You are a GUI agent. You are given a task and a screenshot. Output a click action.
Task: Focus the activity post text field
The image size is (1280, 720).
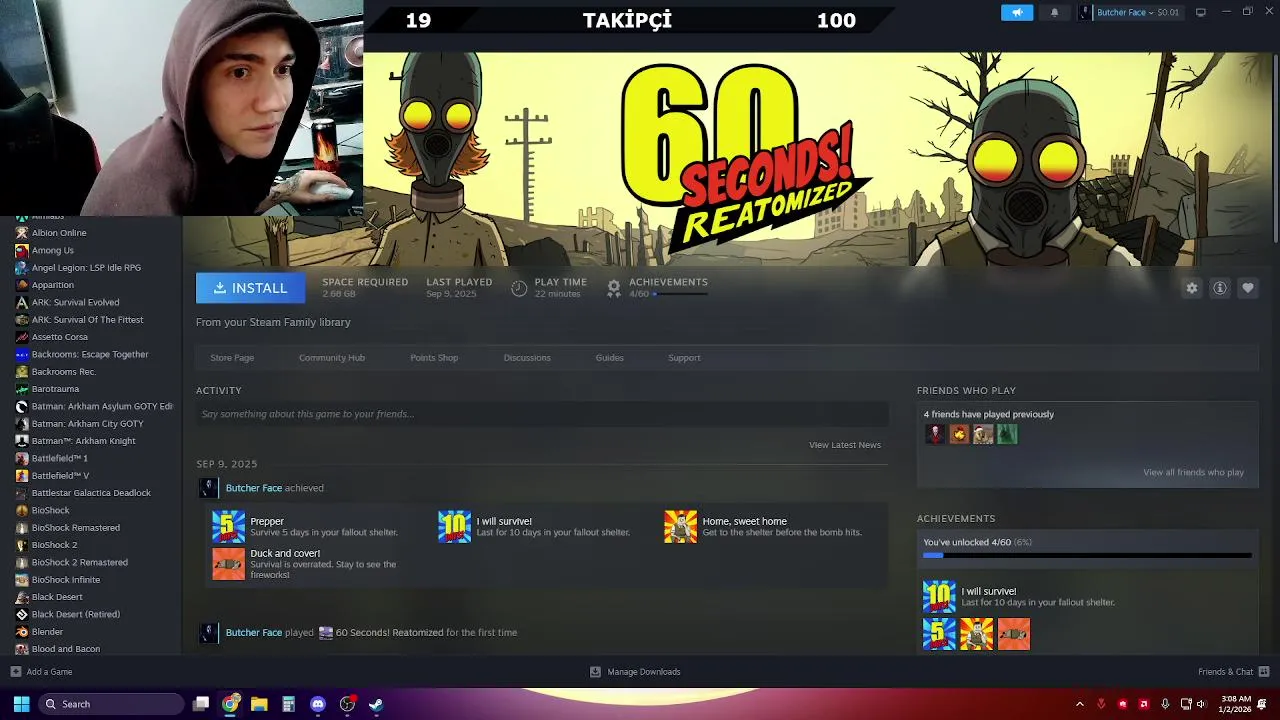(542, 414)
